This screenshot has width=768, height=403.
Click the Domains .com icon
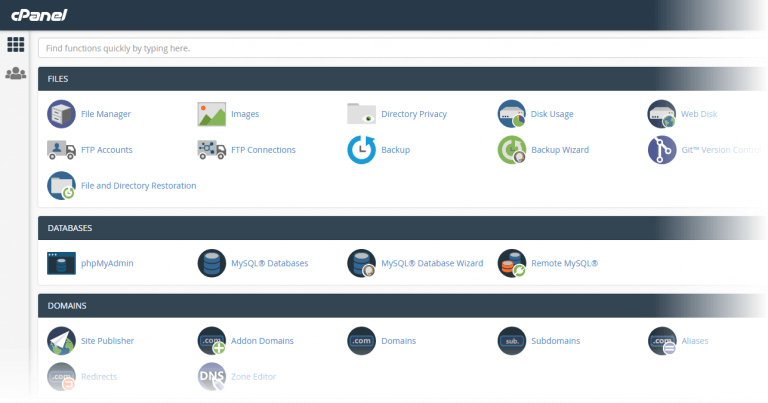coord(361,341)
